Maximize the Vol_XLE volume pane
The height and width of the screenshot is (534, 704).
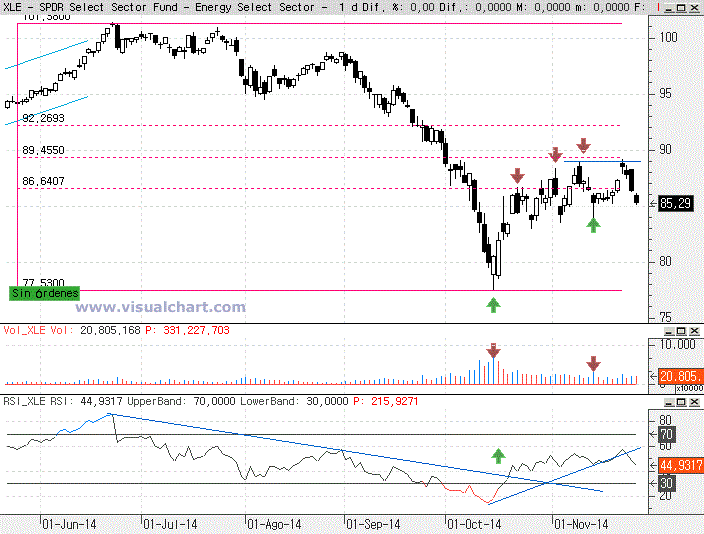point(681,331)
